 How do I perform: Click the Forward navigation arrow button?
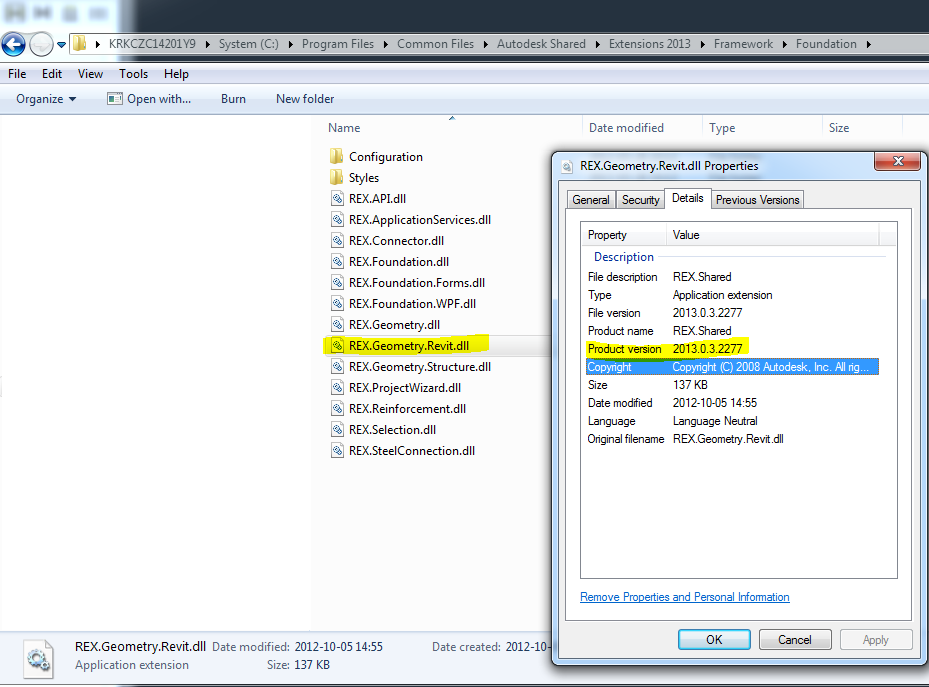pos(41,44)
